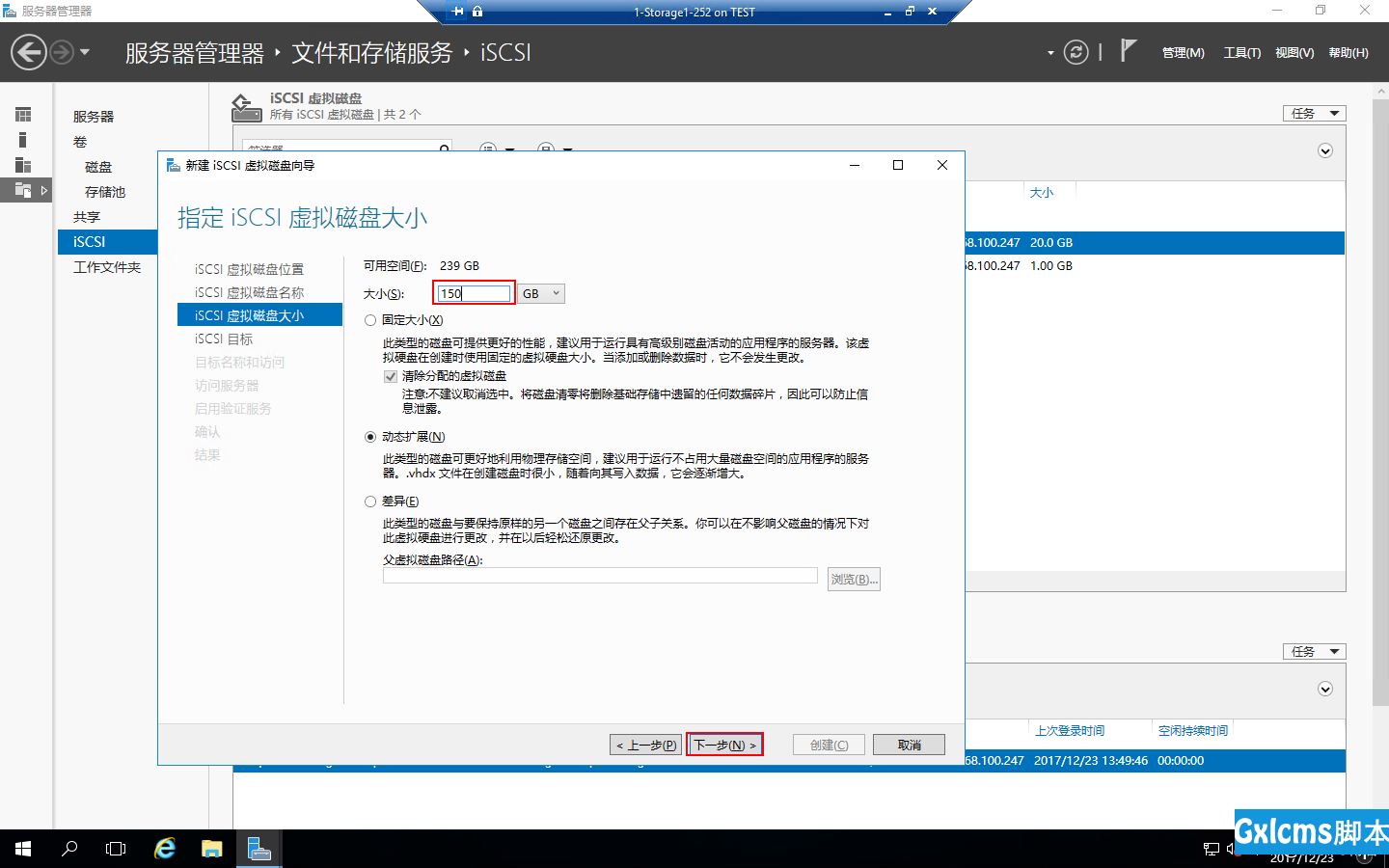The height and width of the screenshot is (868, 1389).
Task: Click File and Storage Services icon in left strip
Action: (x=23, y=190)
